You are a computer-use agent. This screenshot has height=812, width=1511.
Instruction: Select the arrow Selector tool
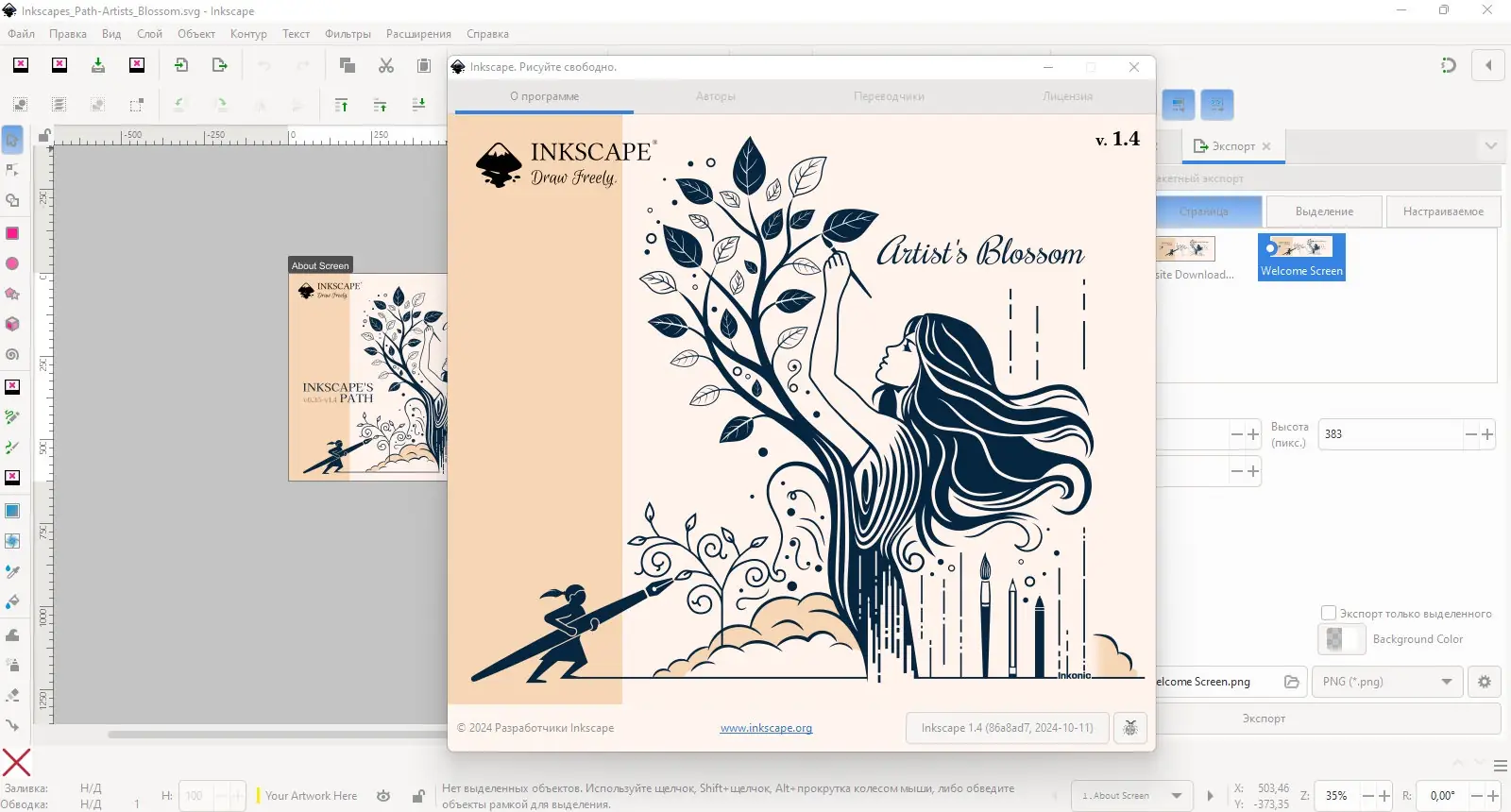12,140
